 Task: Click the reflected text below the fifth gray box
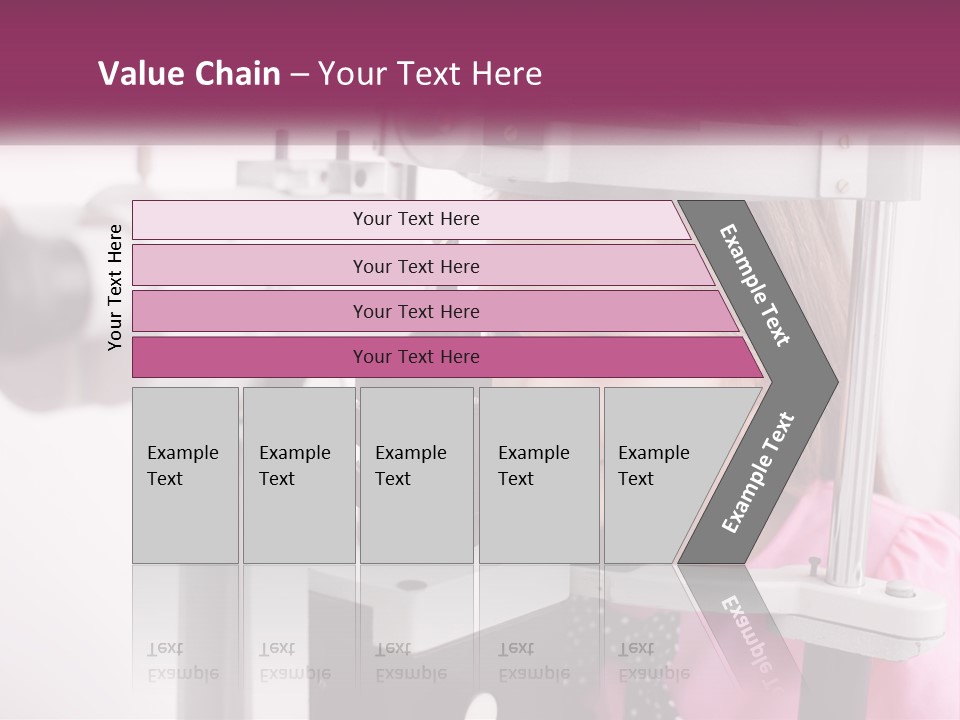point(654,661)
